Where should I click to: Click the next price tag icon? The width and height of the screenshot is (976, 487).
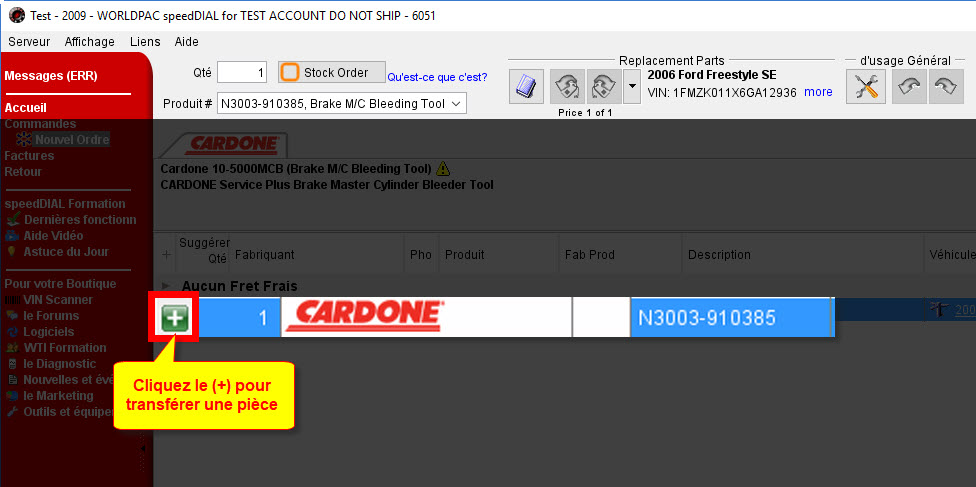point(604,87)
